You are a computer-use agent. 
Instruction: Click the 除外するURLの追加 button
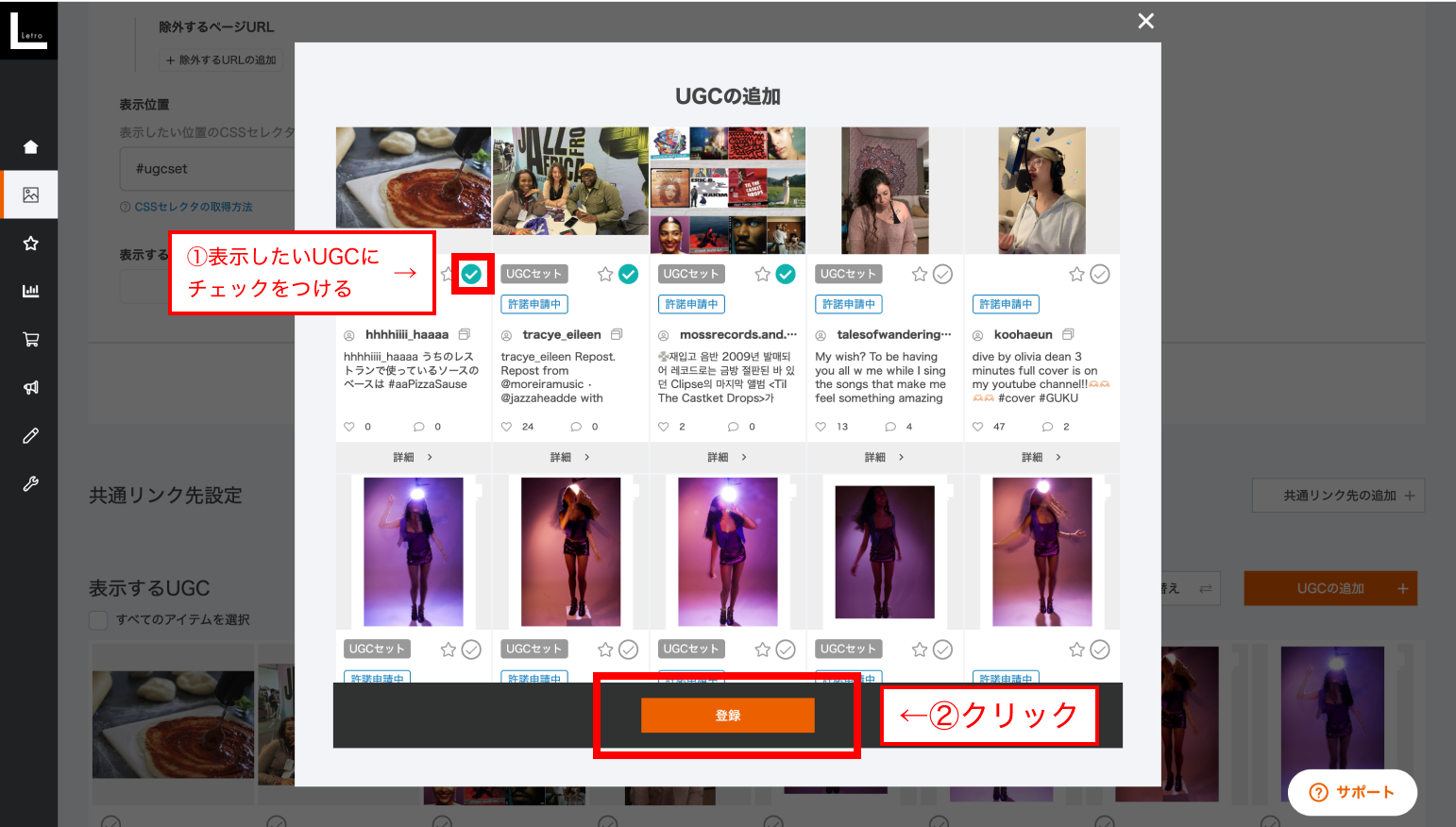221,60
